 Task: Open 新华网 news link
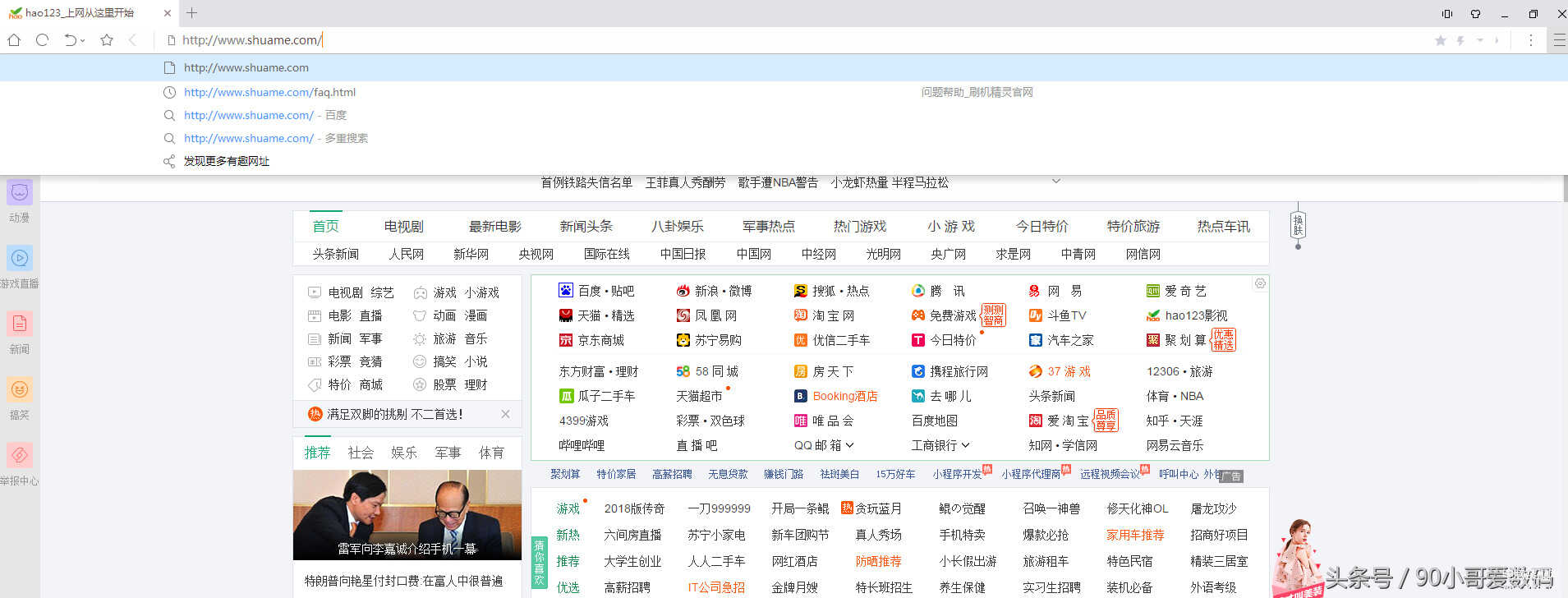point(471,254)
